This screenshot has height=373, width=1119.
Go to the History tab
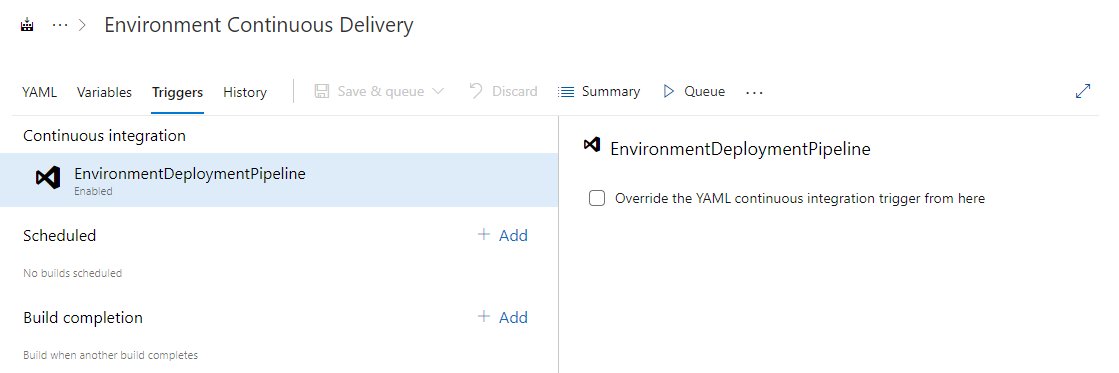(x=245, y=92)
